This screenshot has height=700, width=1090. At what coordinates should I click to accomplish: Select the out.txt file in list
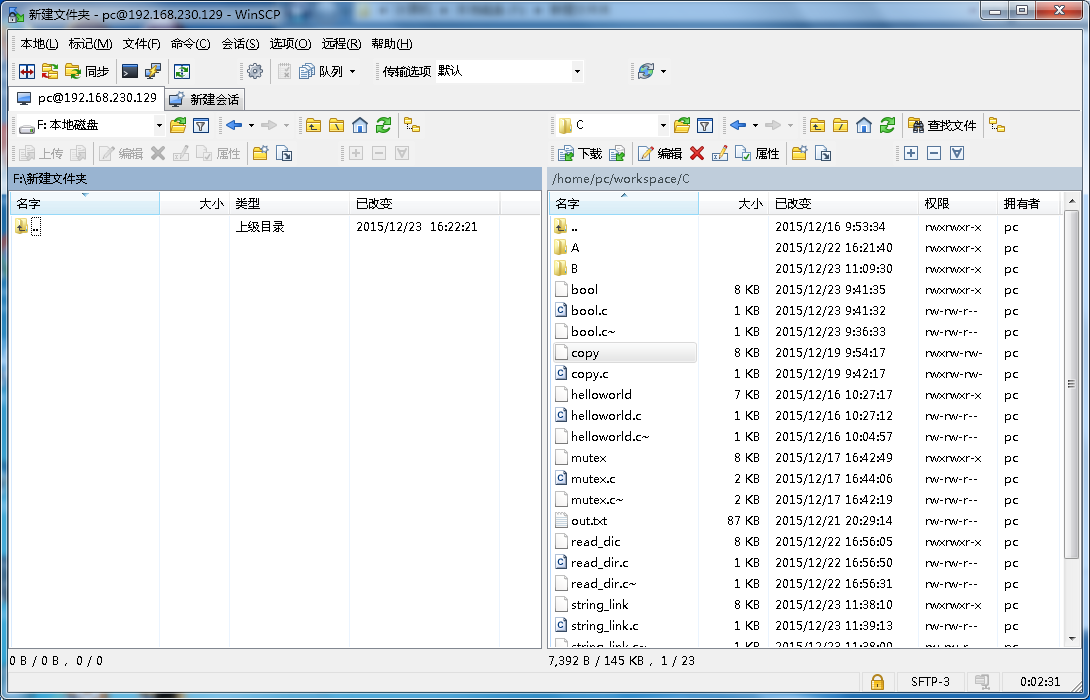tap(589, 521)
